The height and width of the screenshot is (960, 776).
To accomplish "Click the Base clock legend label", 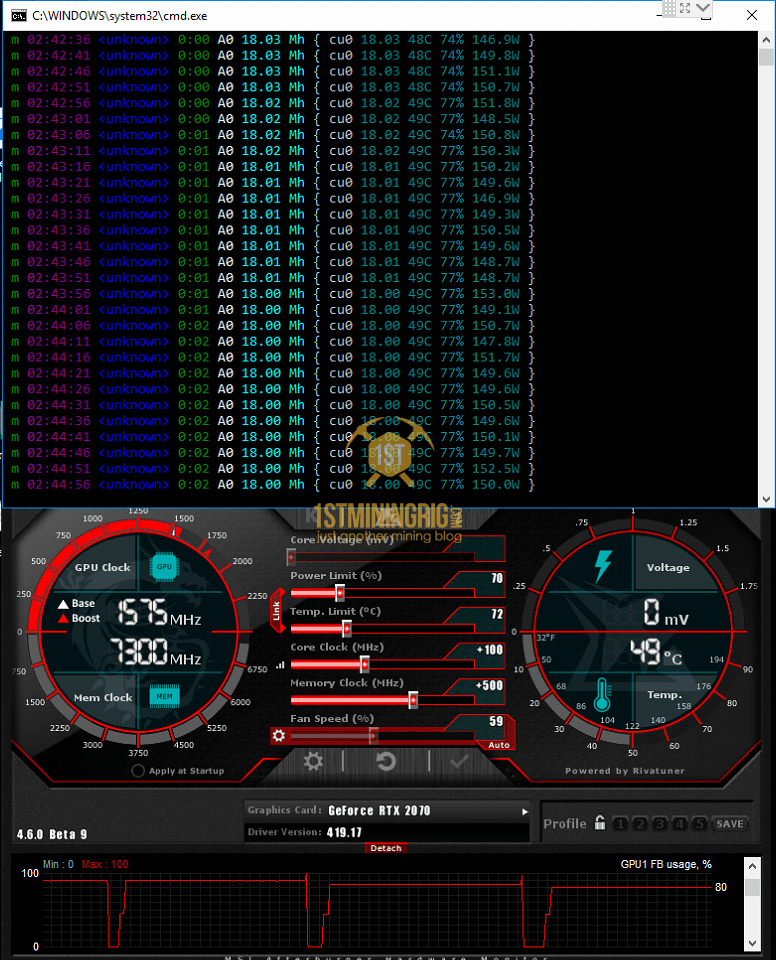I will point(83,604).
